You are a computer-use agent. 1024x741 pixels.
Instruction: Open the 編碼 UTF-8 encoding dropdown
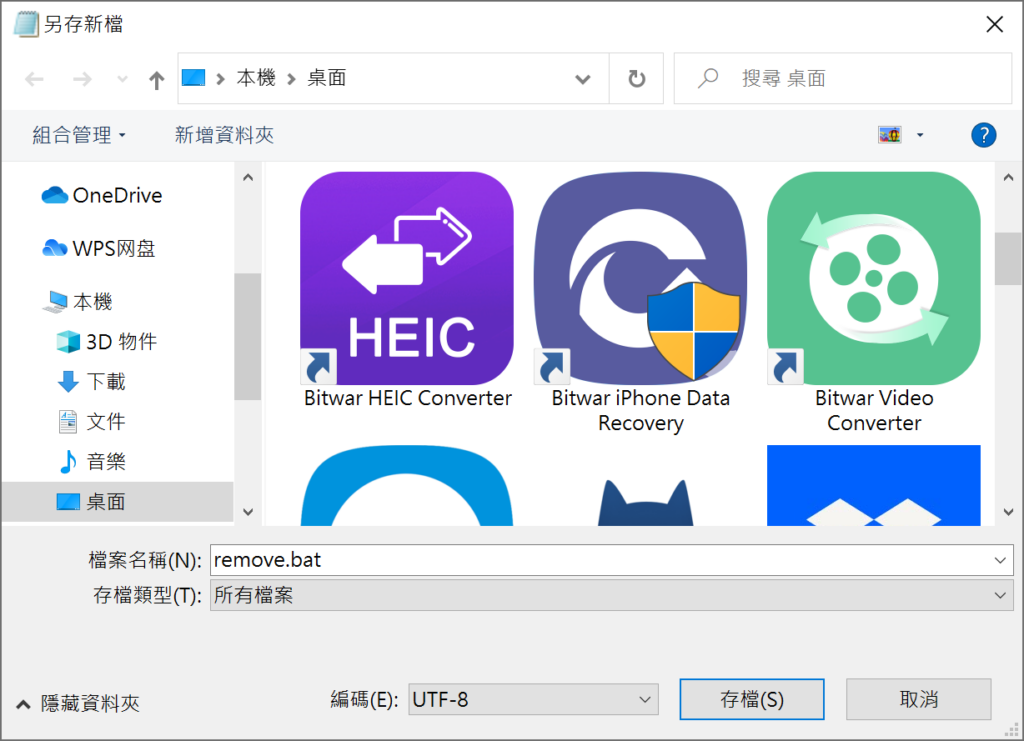(533, 699)
